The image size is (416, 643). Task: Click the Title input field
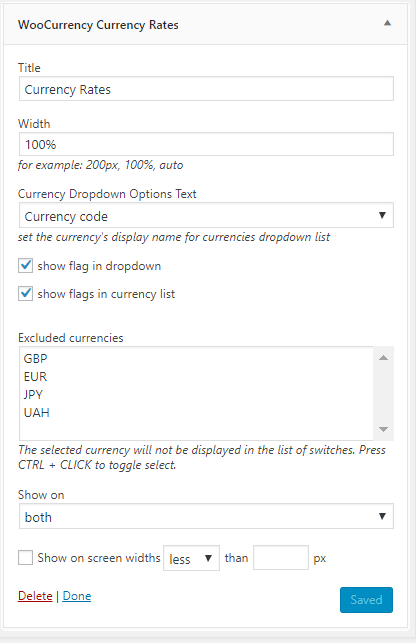click(206, 89)
